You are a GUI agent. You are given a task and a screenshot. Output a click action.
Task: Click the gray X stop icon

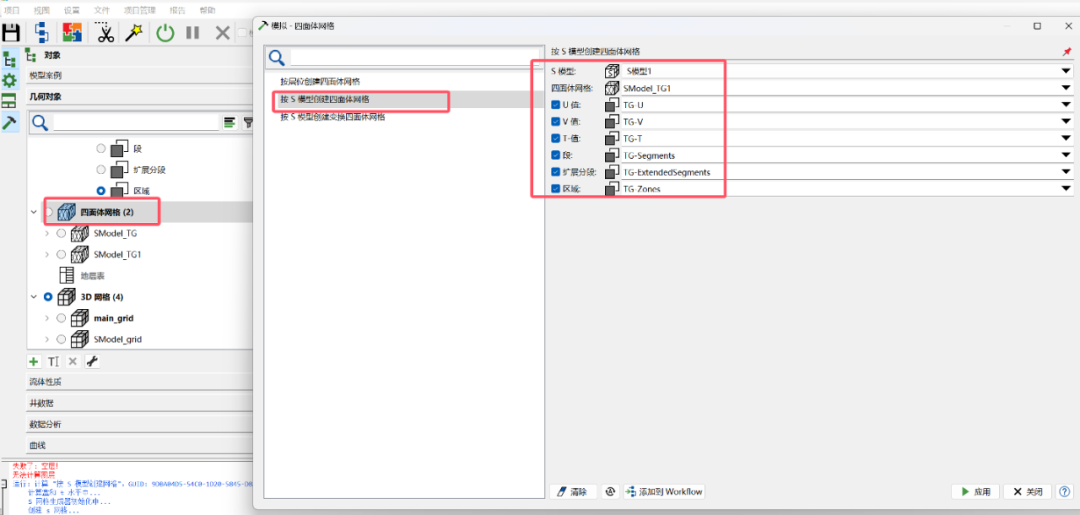(x=222, y=32)
